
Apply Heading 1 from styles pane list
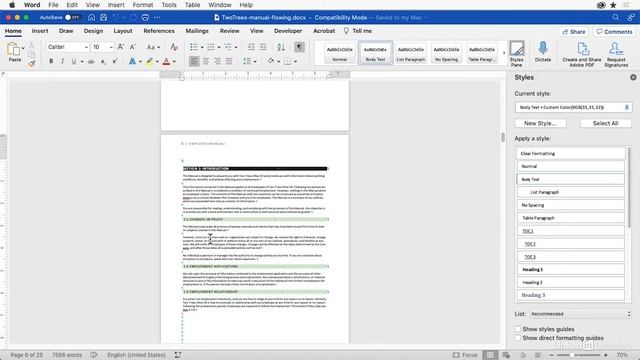point(571,269)
